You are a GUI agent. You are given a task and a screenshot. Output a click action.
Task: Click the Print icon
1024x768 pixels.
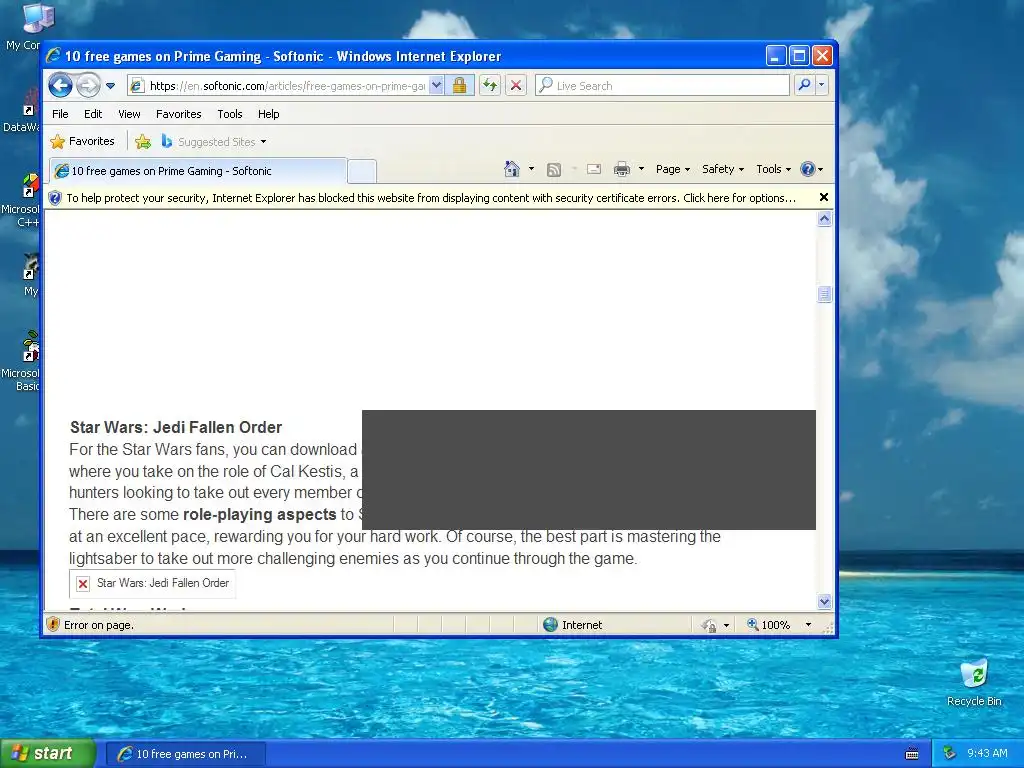click(622, 169)
